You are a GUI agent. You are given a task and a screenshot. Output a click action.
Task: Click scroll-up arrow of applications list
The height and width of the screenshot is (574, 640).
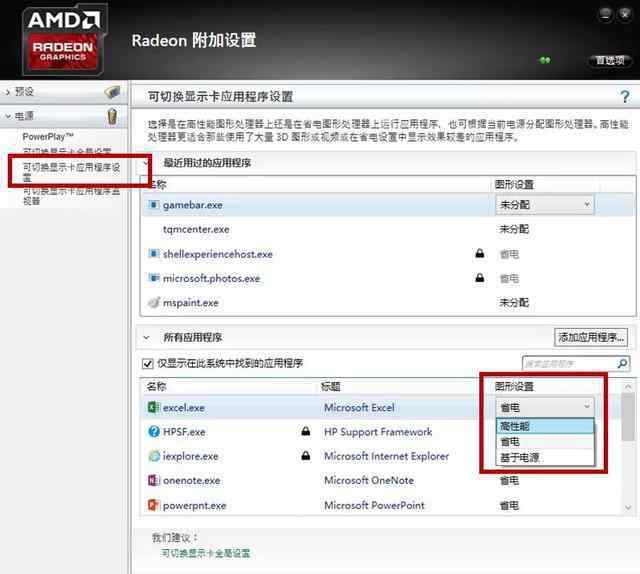[628, 386]
